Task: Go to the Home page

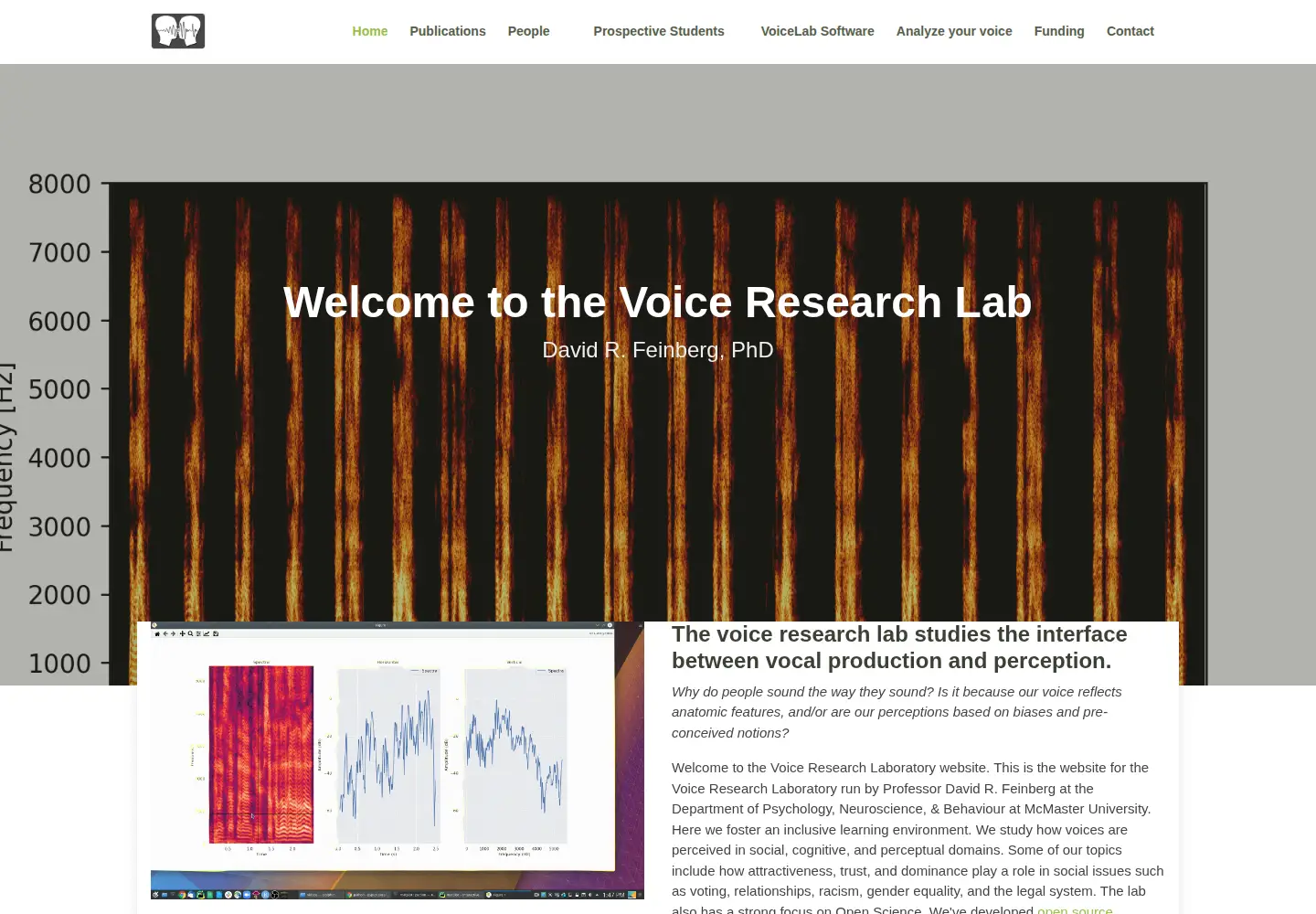Action: pos(370,31)
